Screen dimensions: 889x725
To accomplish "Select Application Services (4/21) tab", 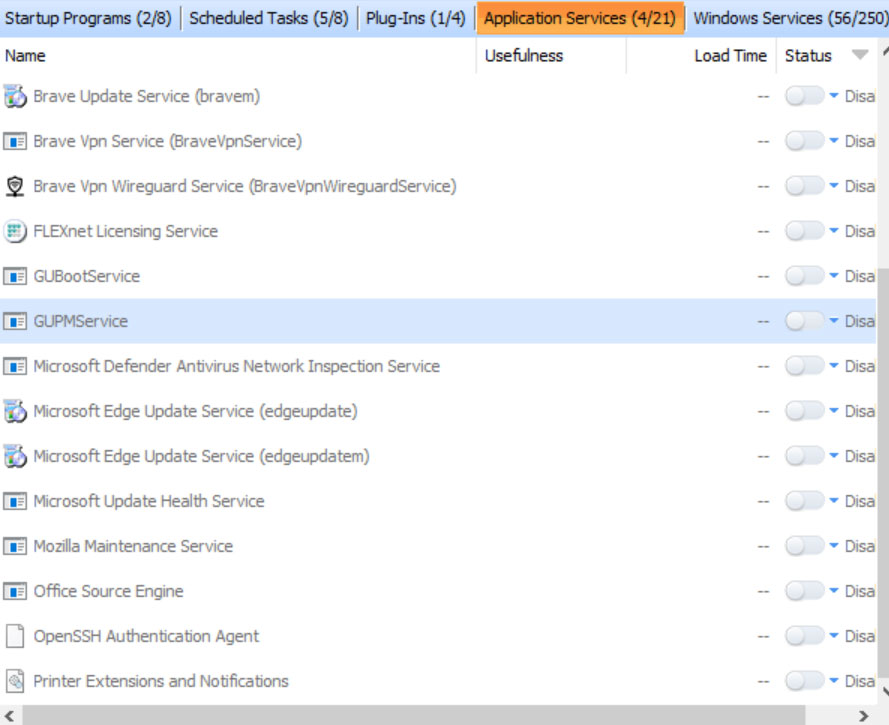I will tap(580, 18).
